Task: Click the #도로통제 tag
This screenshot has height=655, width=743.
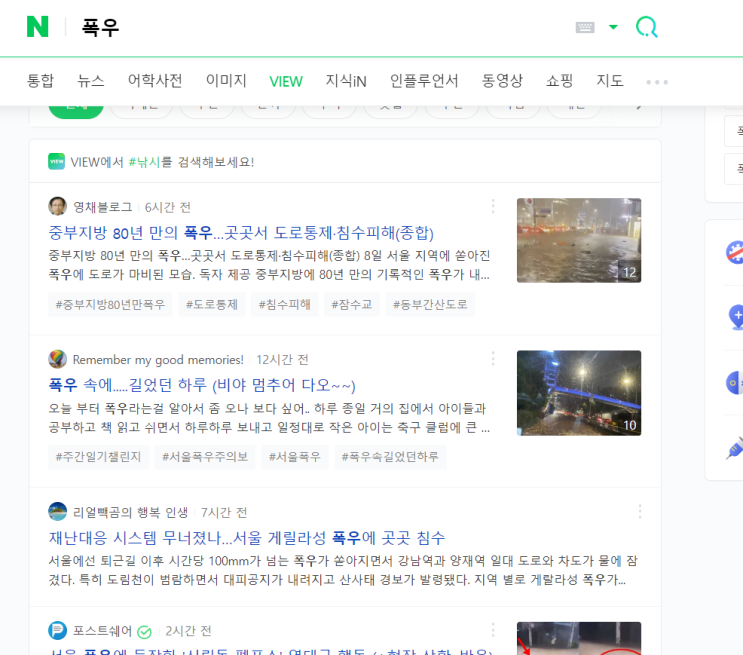Action: pyautogui.click(x=212, y=304)
